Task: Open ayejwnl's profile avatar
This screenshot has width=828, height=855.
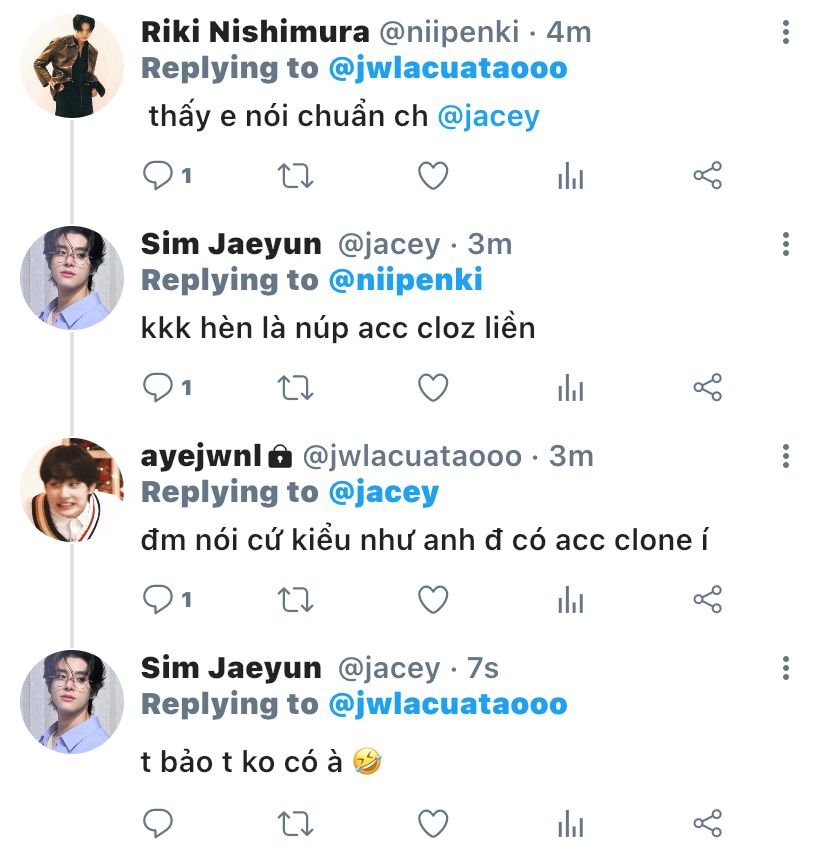Action: pyautogui.click(x=71, y=488)
